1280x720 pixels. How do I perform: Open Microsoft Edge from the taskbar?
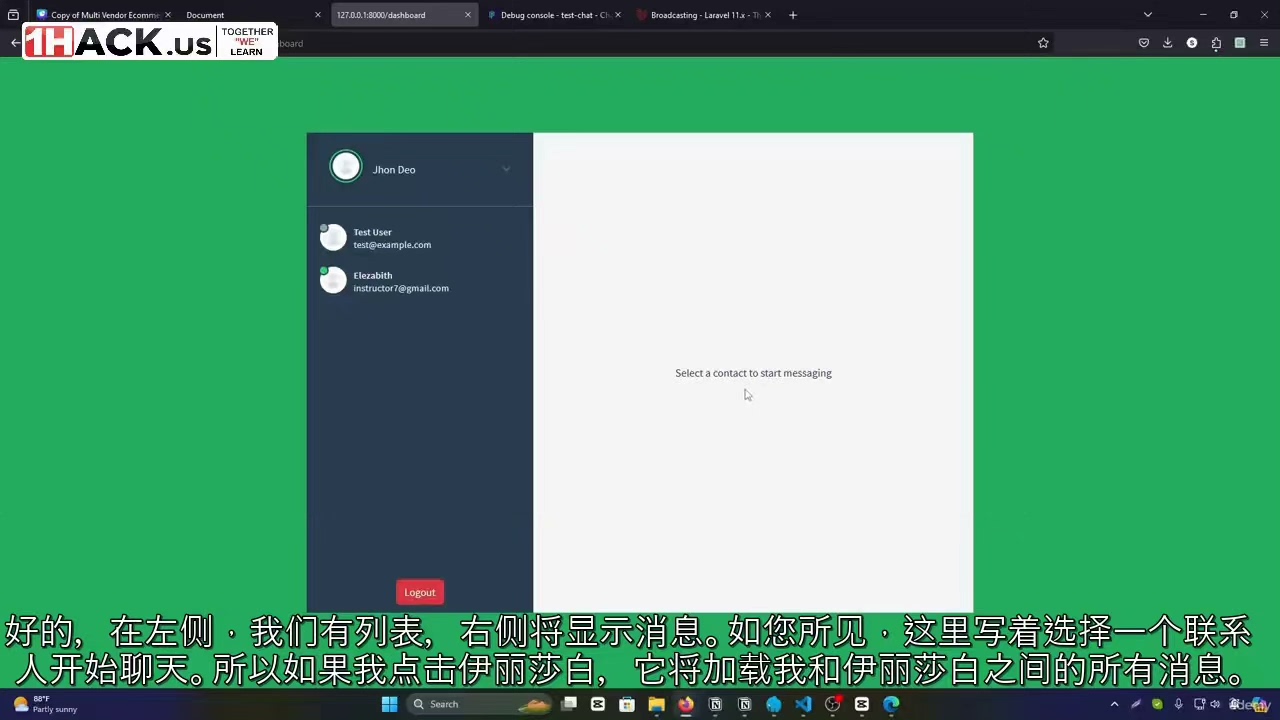coord(891,704)
